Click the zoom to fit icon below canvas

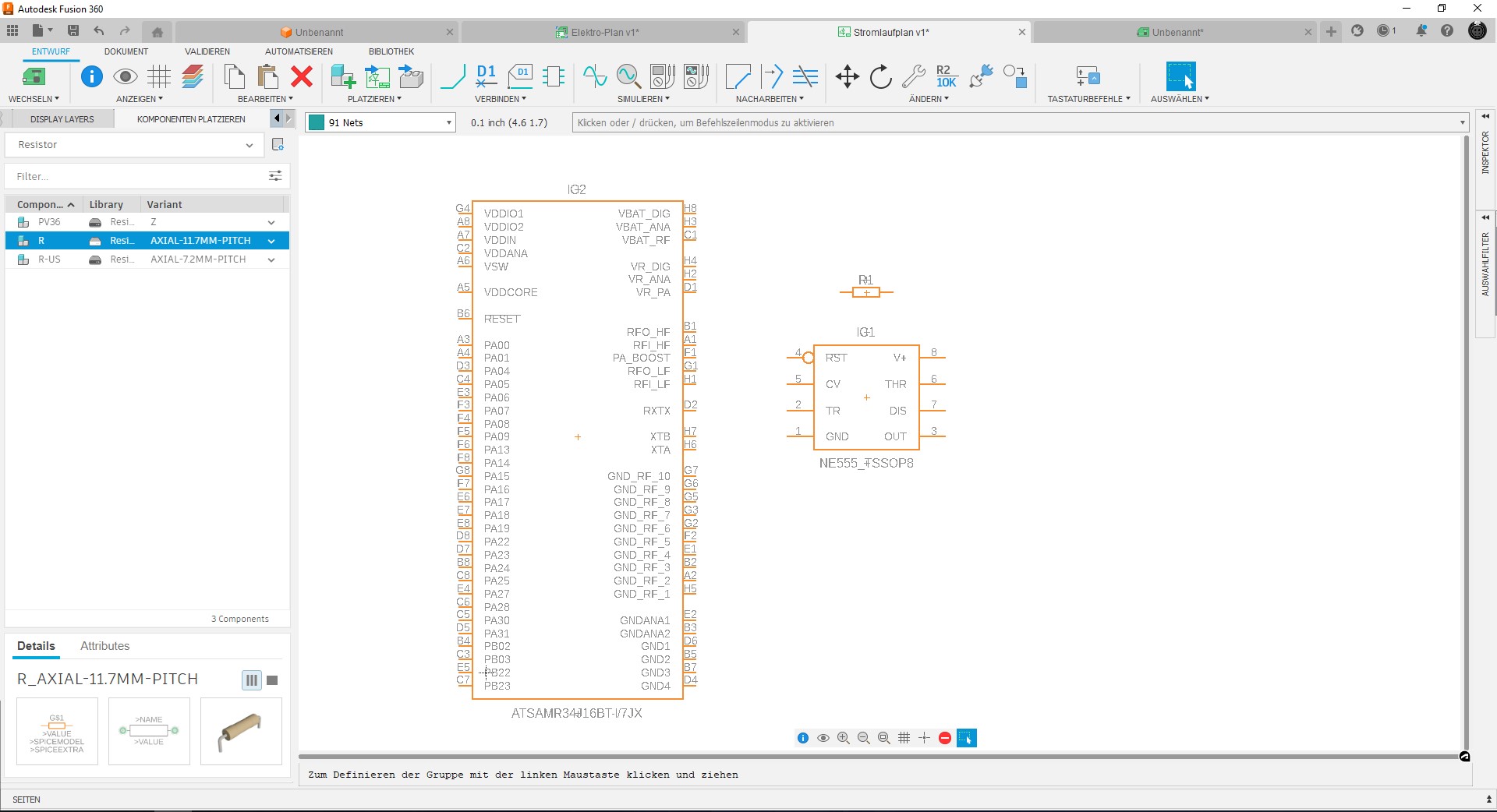tap(884, 738)
